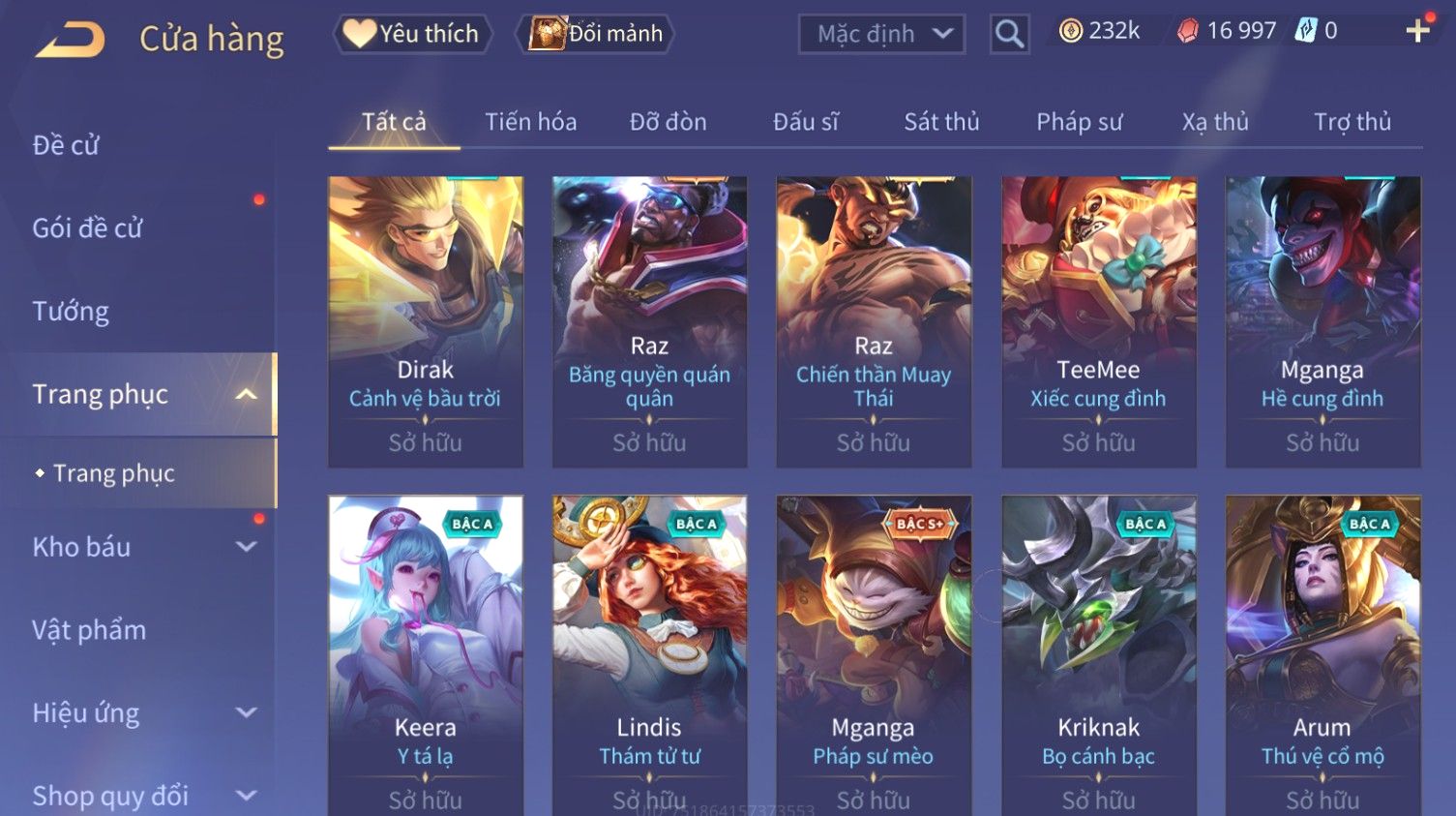Image resolution: width=1456 pixels, height=816 pixels.
Task: Click the plus icon to add currency
Action: coord(1418,31)
